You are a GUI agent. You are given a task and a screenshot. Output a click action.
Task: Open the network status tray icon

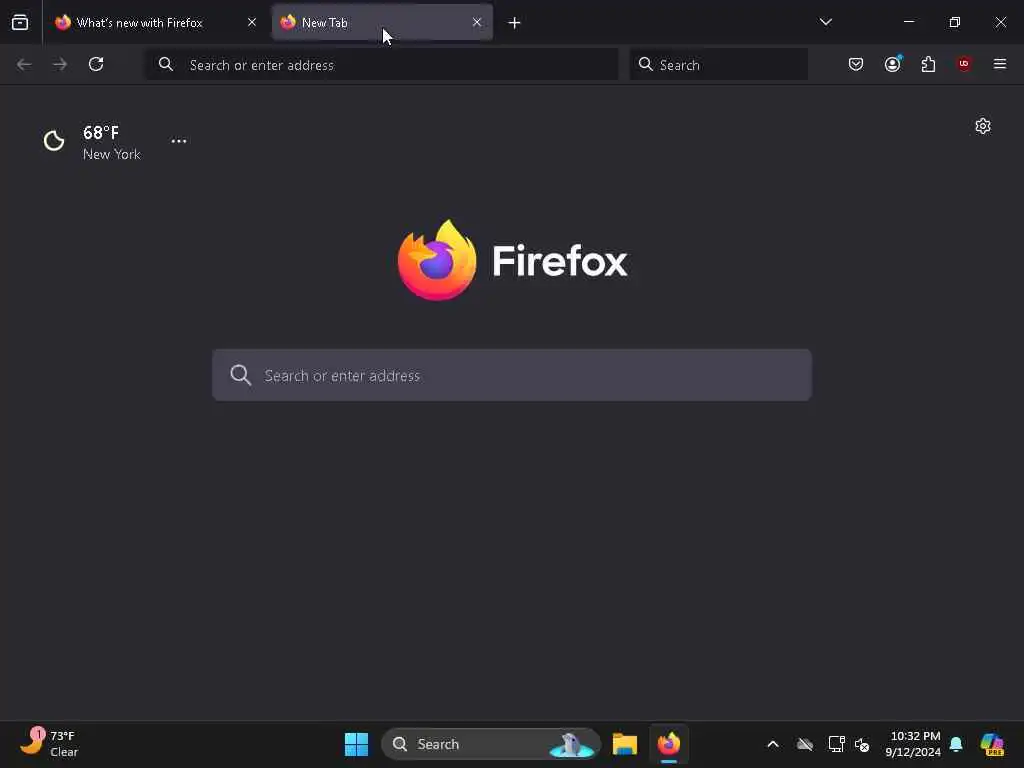point(836,744)
